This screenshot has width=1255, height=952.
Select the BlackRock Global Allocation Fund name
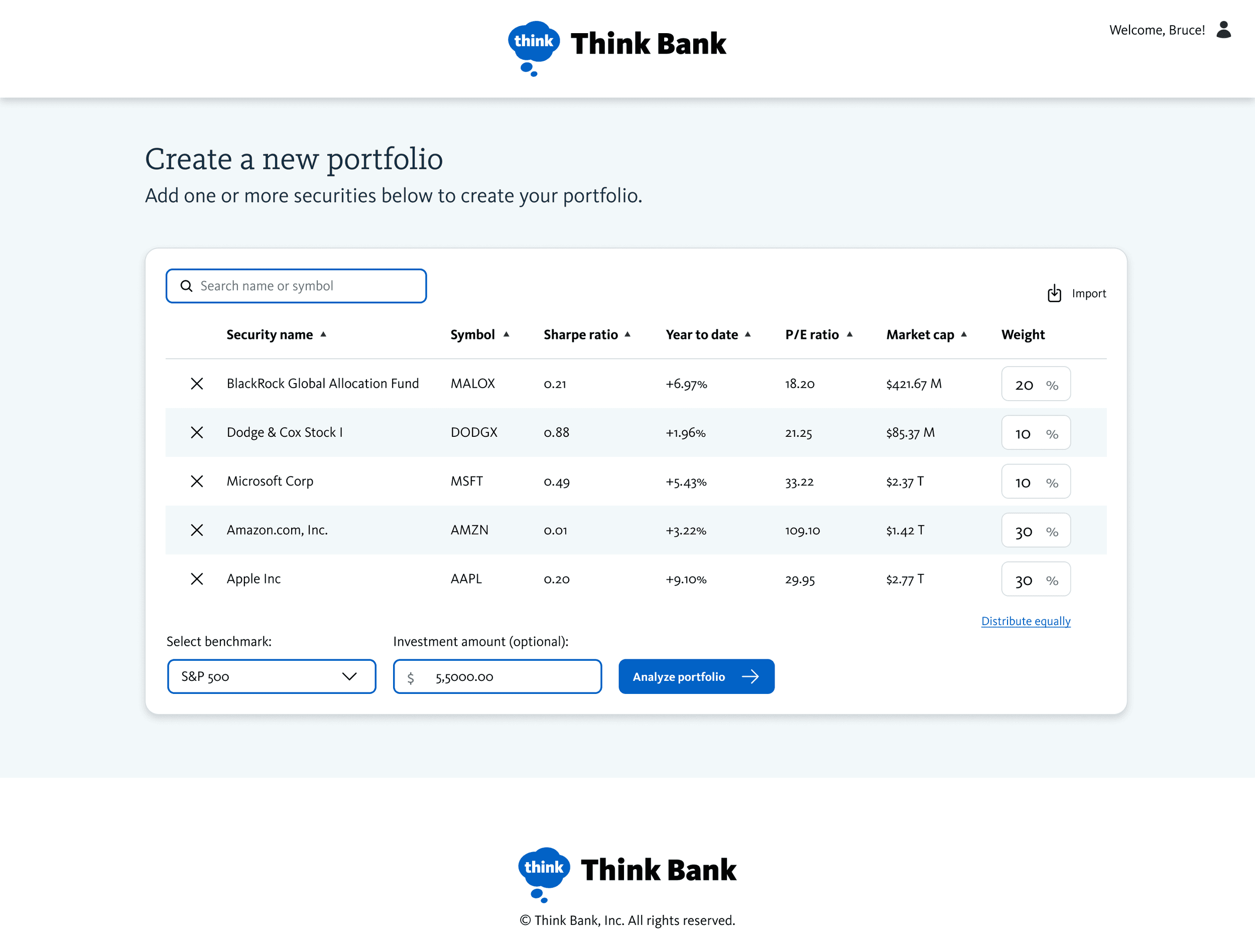pos(323,384)
